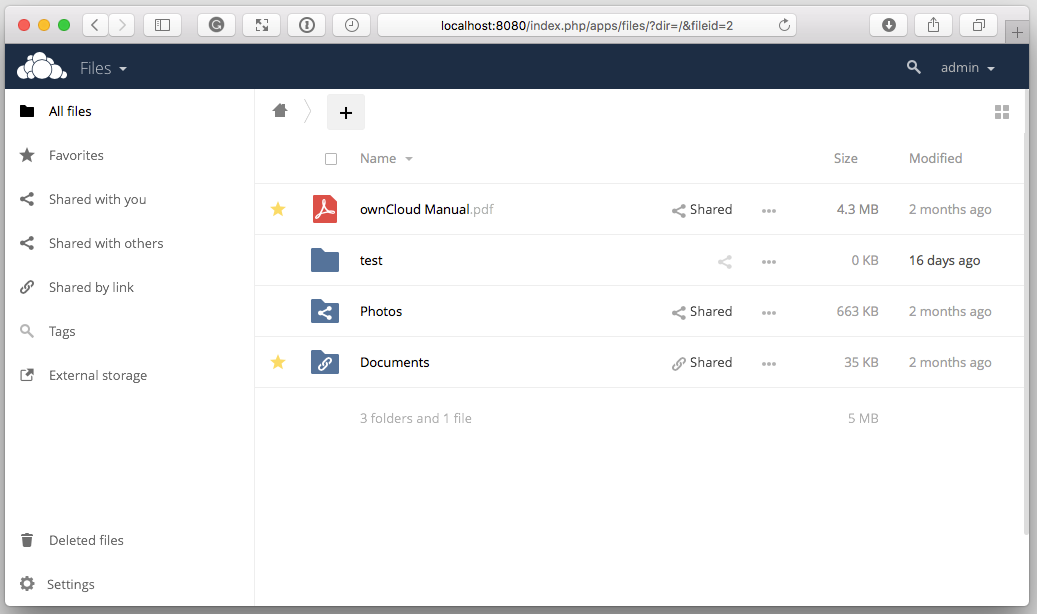The height and width of the screenshot is (614, 1037).
Task: Open the search magnifier in header
Action: coord(913,67)
